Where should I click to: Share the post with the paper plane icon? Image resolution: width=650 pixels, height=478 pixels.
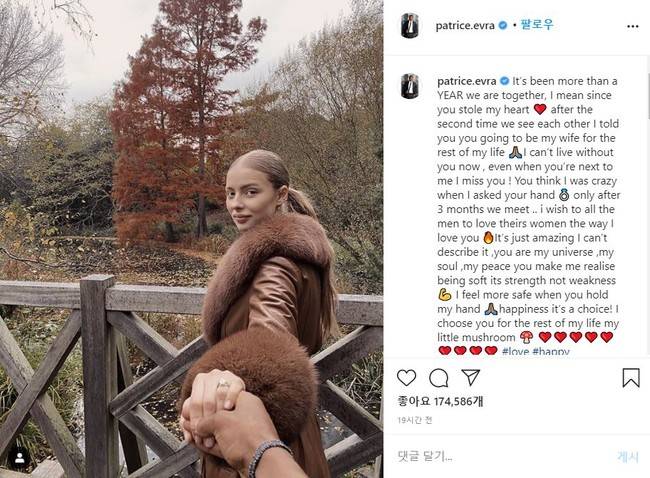tap(470, 378)
